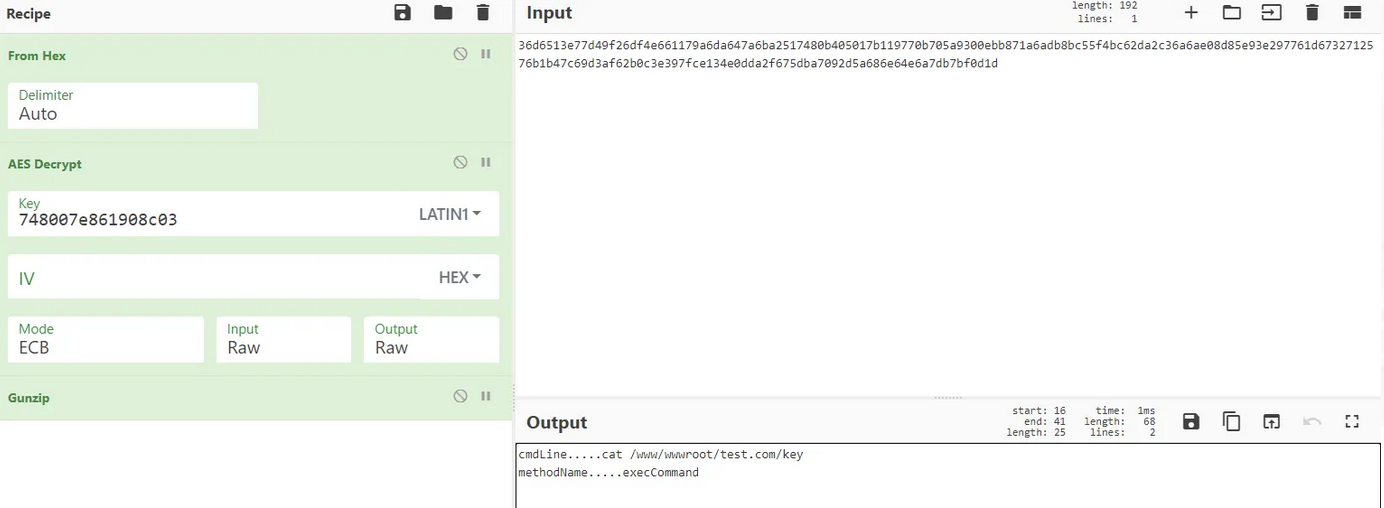This screenshot has width=1384, height=508.
Task: Add a new input tab
Action: [x=1190, y=13]
